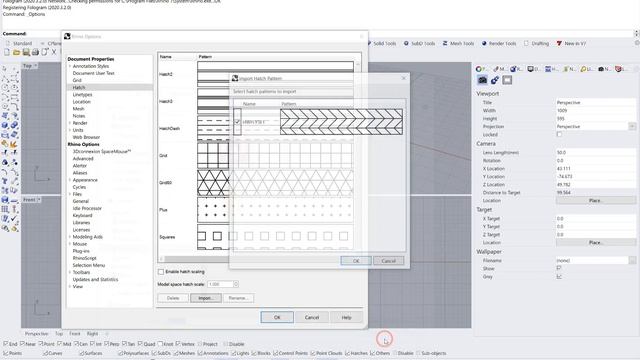Switch to the red shield panel tab
The image size is (640, 360).
click(x=621, y=69)
